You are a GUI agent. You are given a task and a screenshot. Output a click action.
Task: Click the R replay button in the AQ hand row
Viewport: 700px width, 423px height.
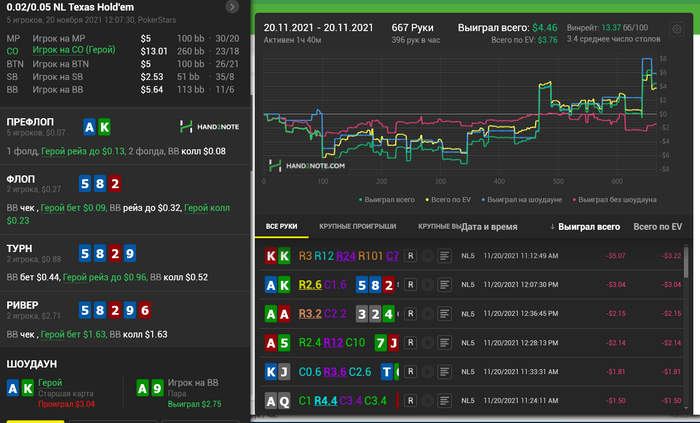[x=410, y=401]
